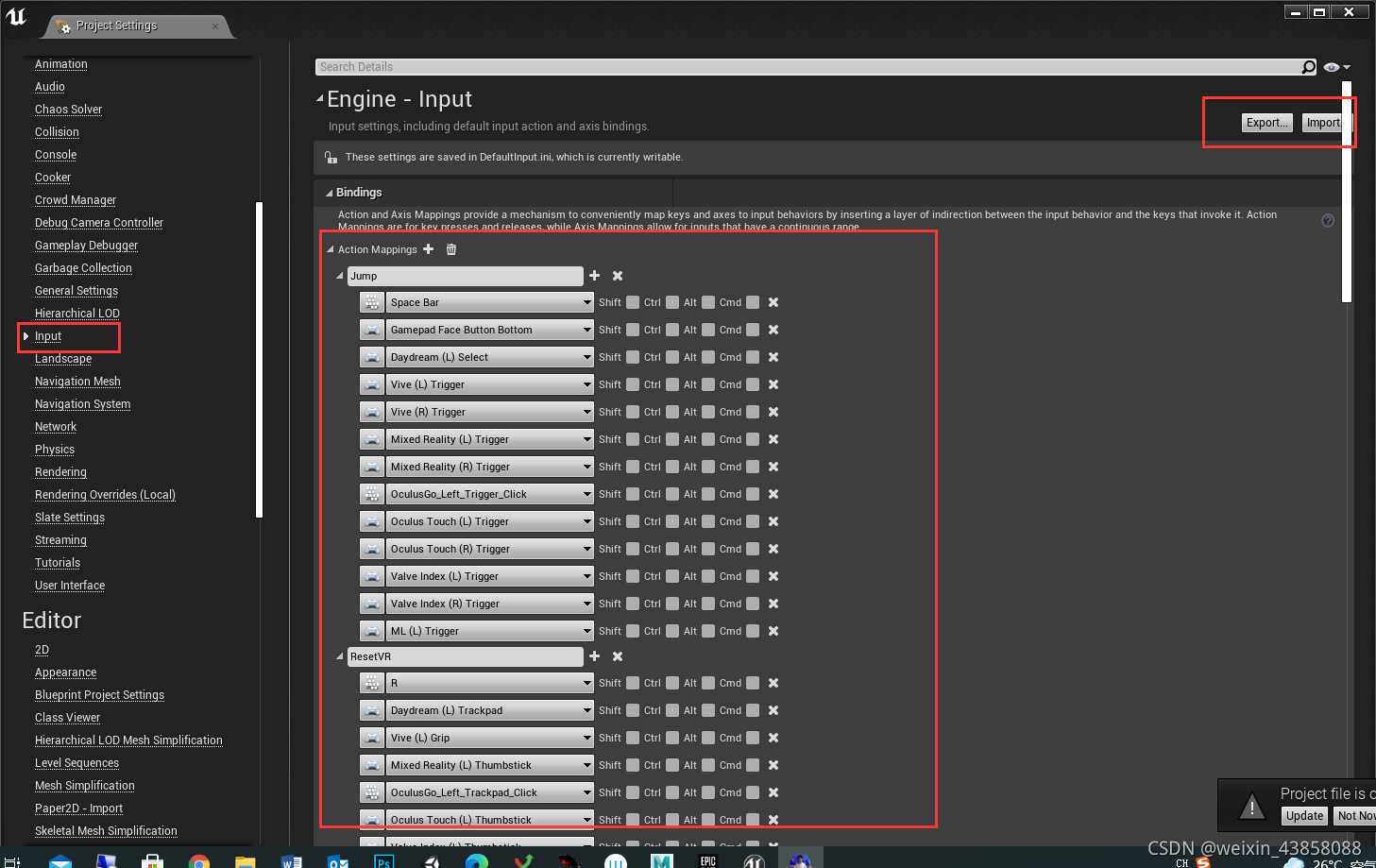This screenshot has width=1376, height=868.
Task: Open Input settings in the sidebar
Action: point(48,336)
